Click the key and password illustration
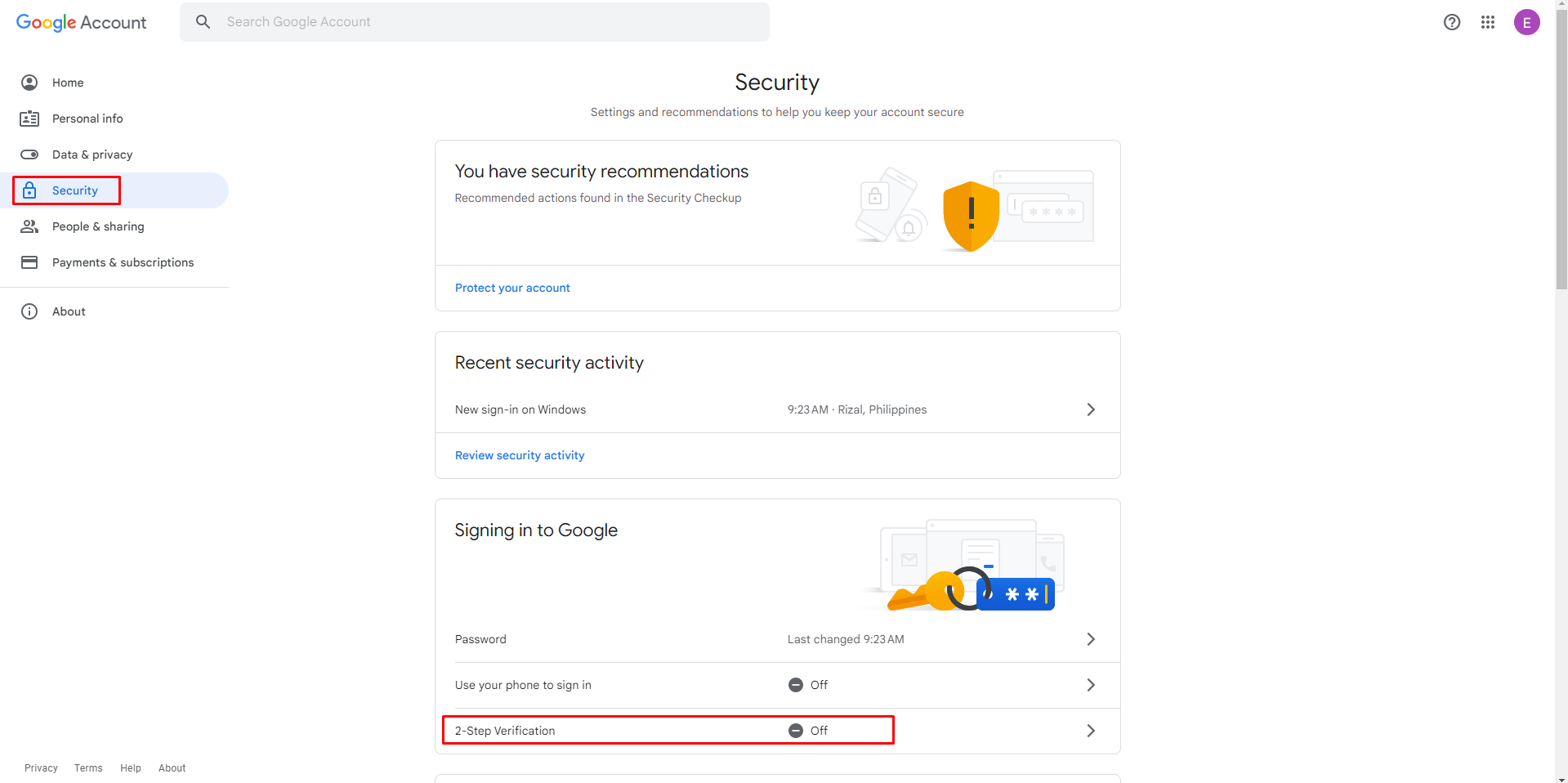This screenshot has height=783, width=1568. click(971, 588)
